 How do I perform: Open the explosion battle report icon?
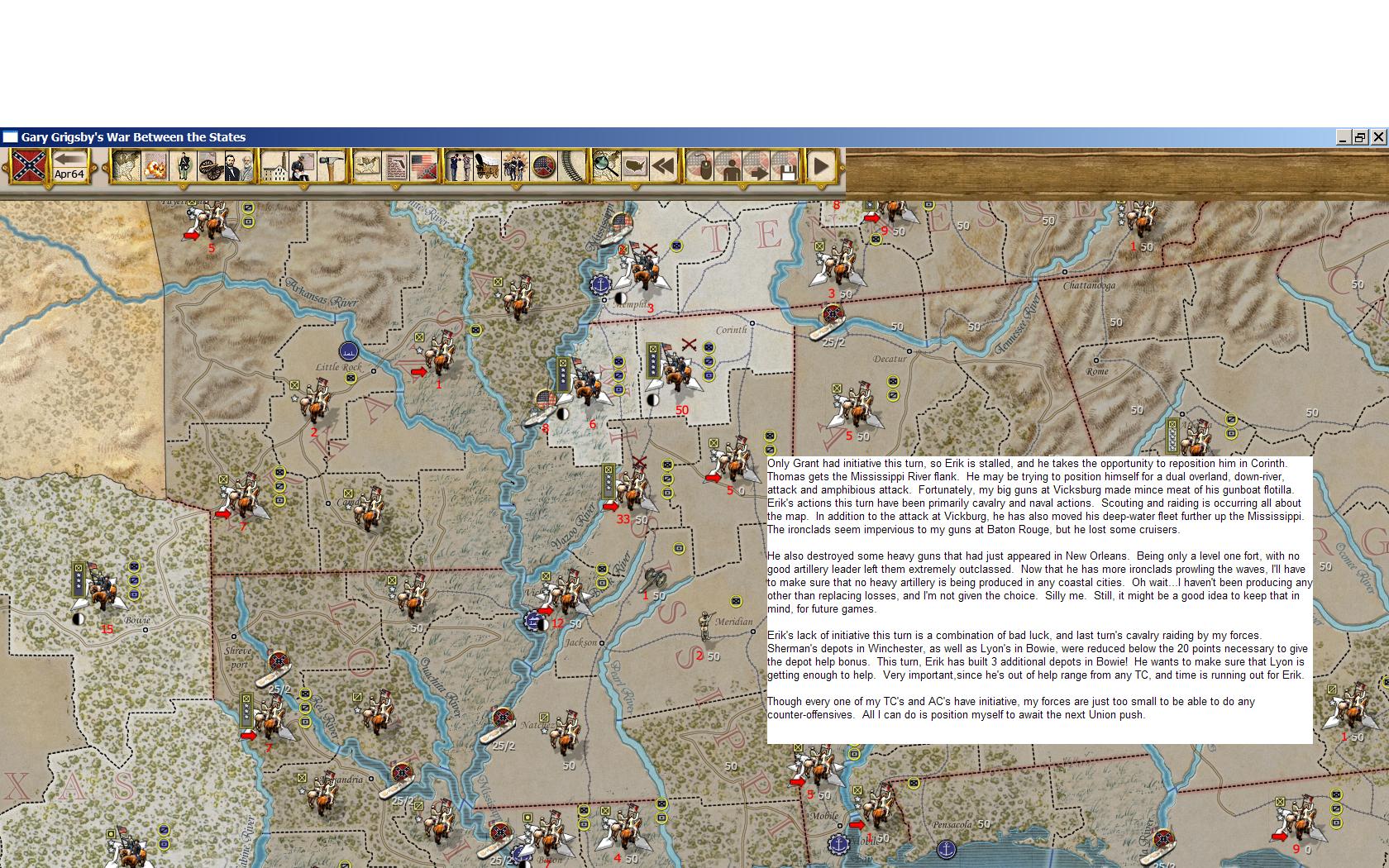pos(155,165)
